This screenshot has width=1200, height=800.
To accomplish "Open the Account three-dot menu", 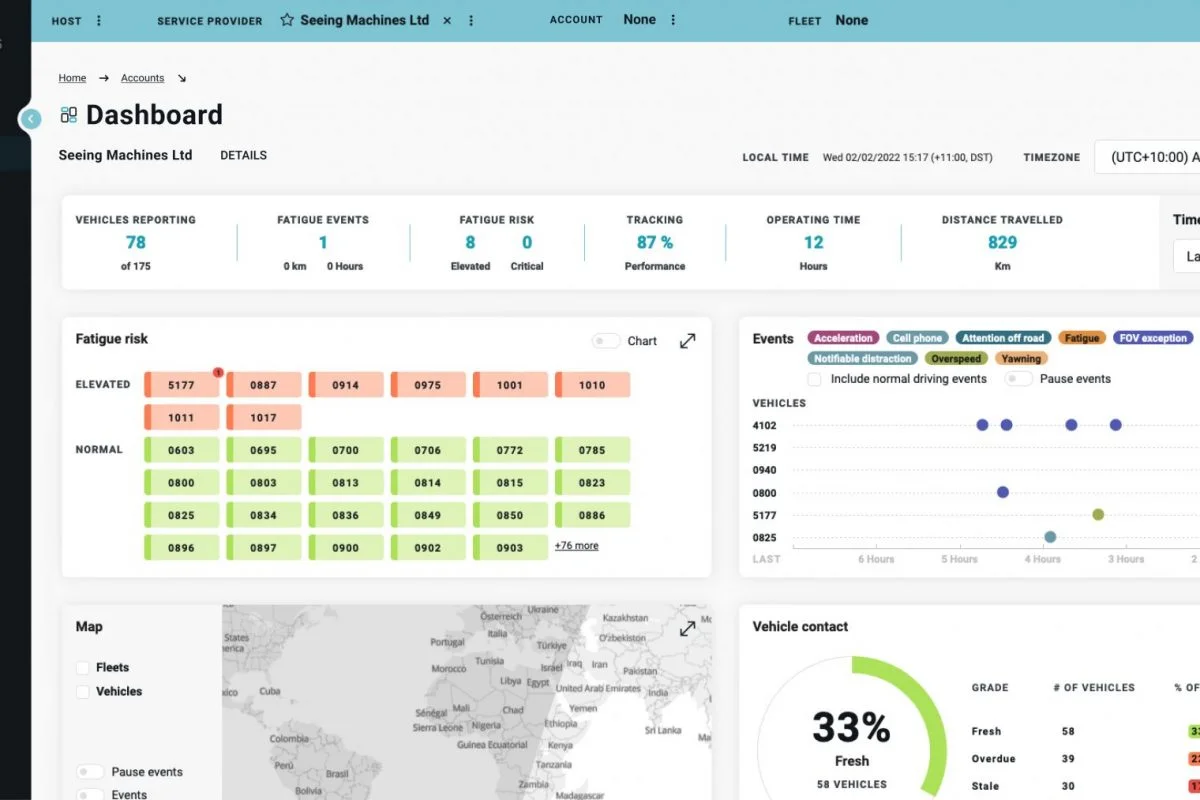I will click(x=673, y=20).
